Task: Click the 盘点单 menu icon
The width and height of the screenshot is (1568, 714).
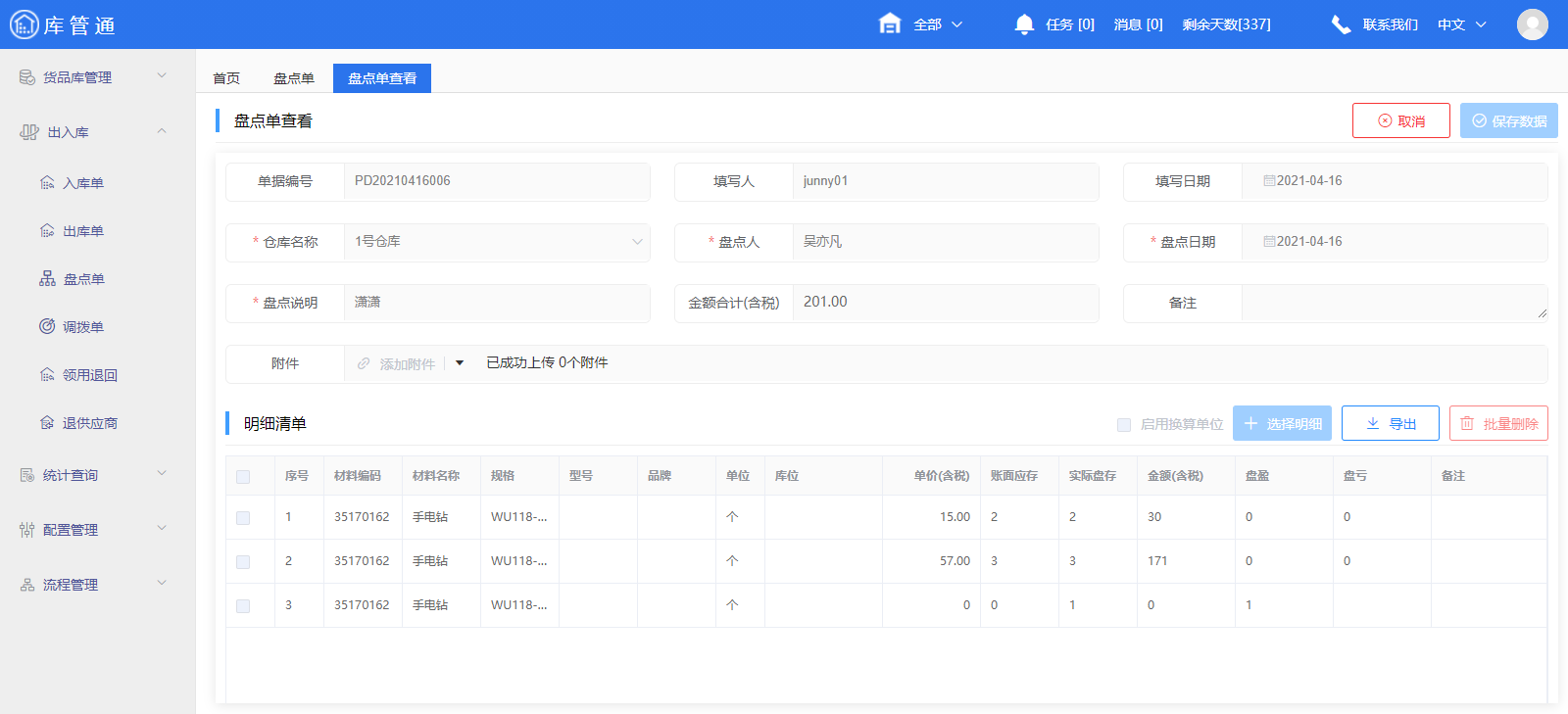Action: pyautogui.click(x=47, y=279)
